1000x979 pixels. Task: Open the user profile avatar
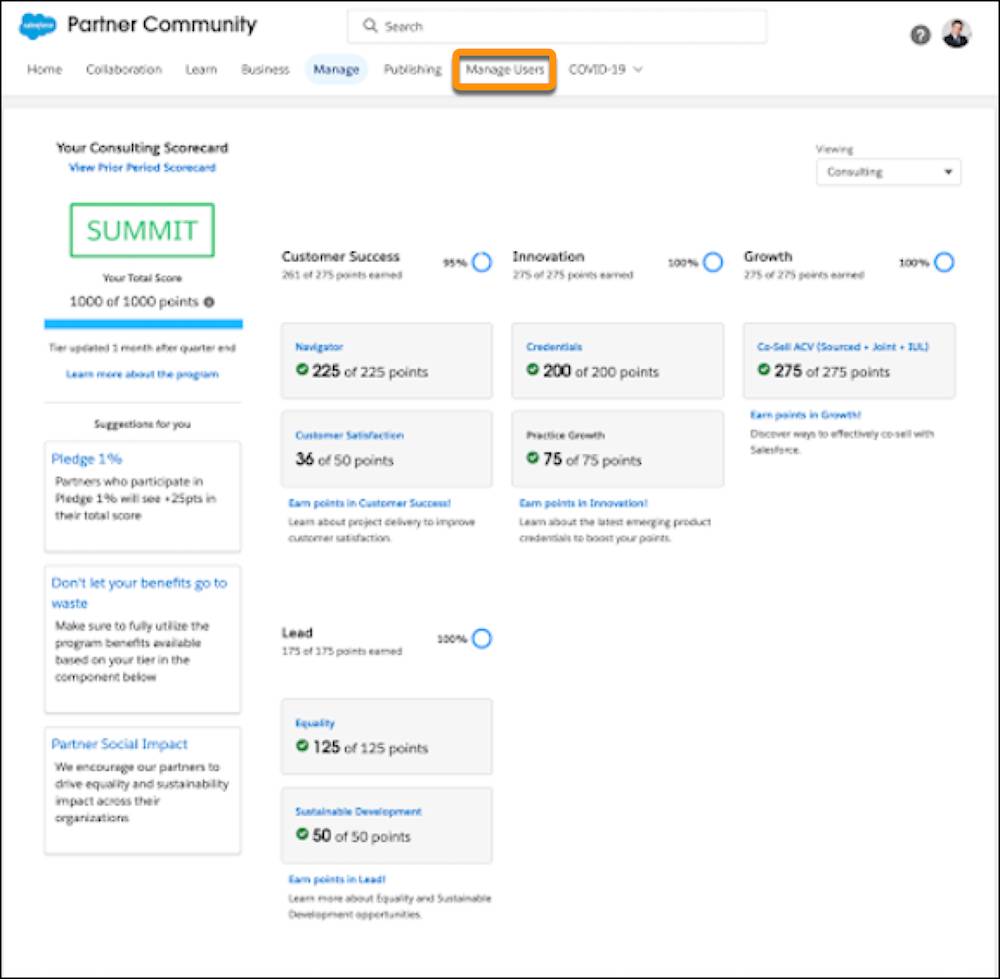click(957, 34)
